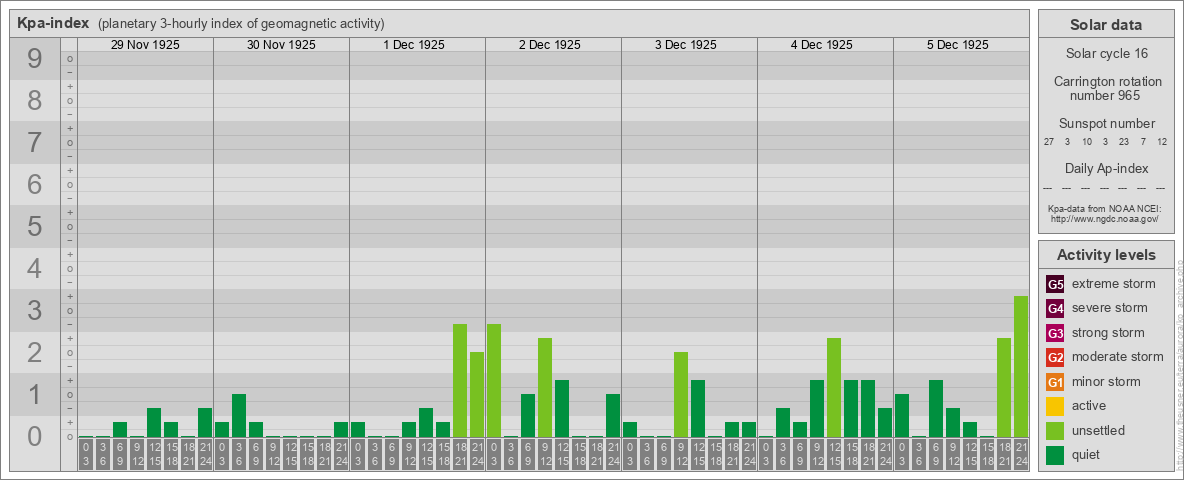Click the 2 Dec 12-15 quiet bar
This screenshot has height=480, width=1184.
coord(562,409)
